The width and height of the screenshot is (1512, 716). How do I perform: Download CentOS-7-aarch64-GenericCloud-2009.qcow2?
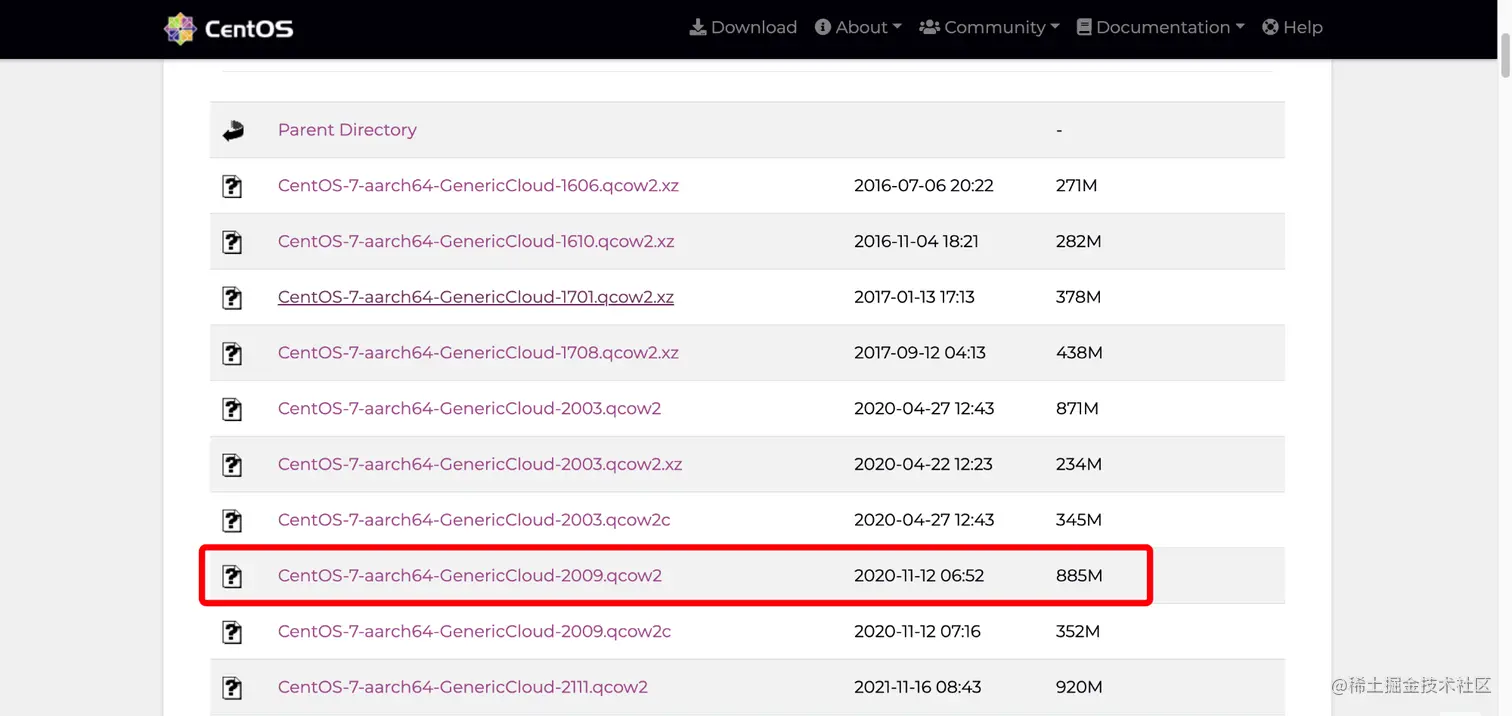click(x=470, y=576)
